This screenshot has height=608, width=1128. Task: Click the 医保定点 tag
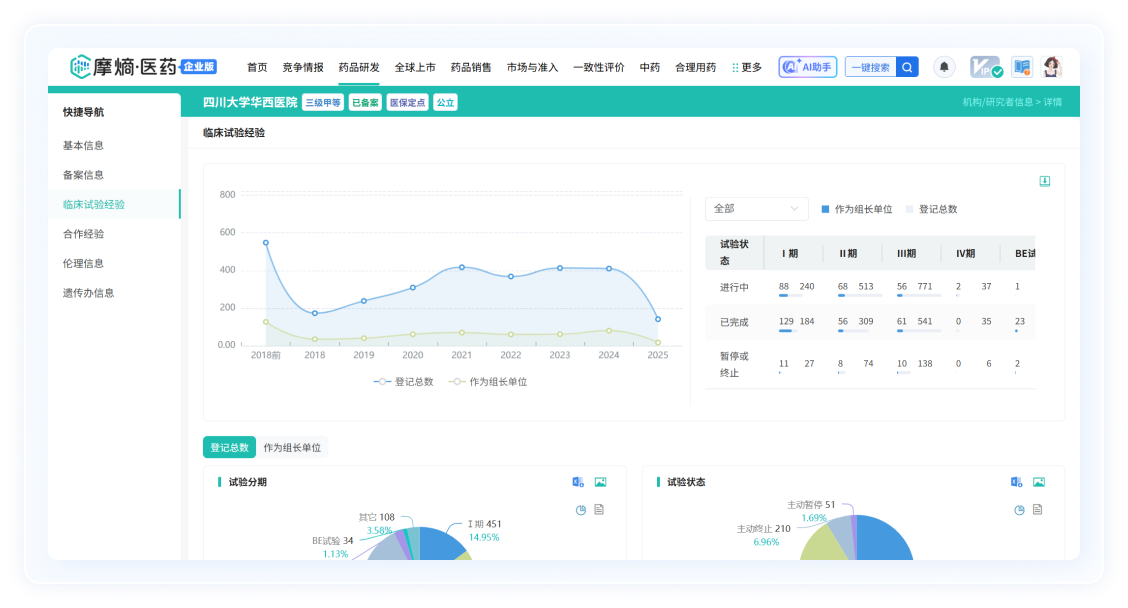tap(407, 103)
